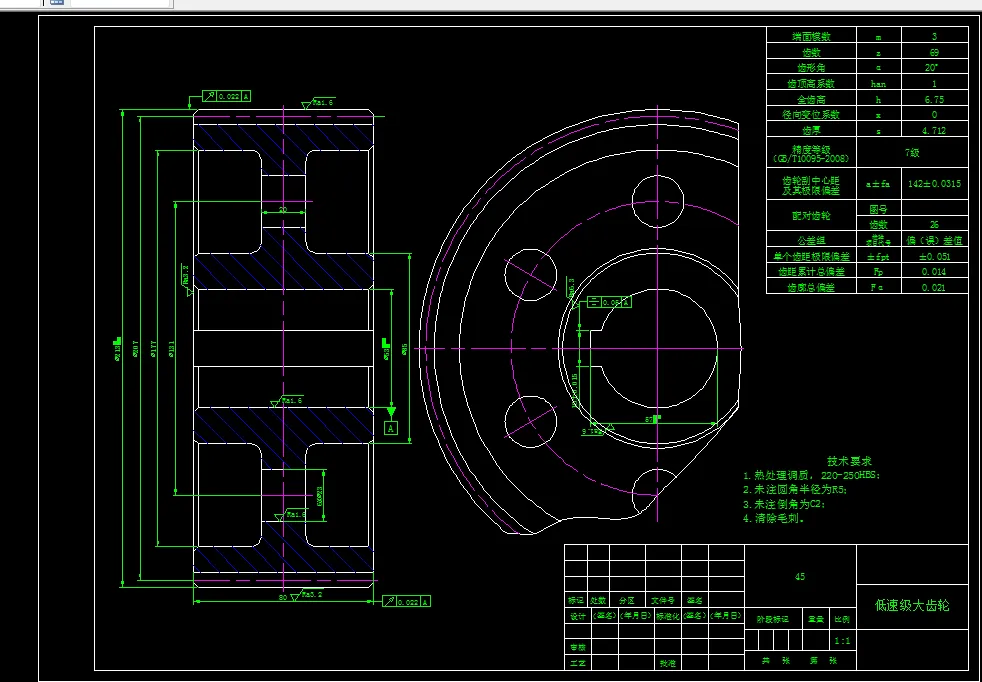
Task: Click note 3 未注倒角为C2
Action: click(784, 504)
